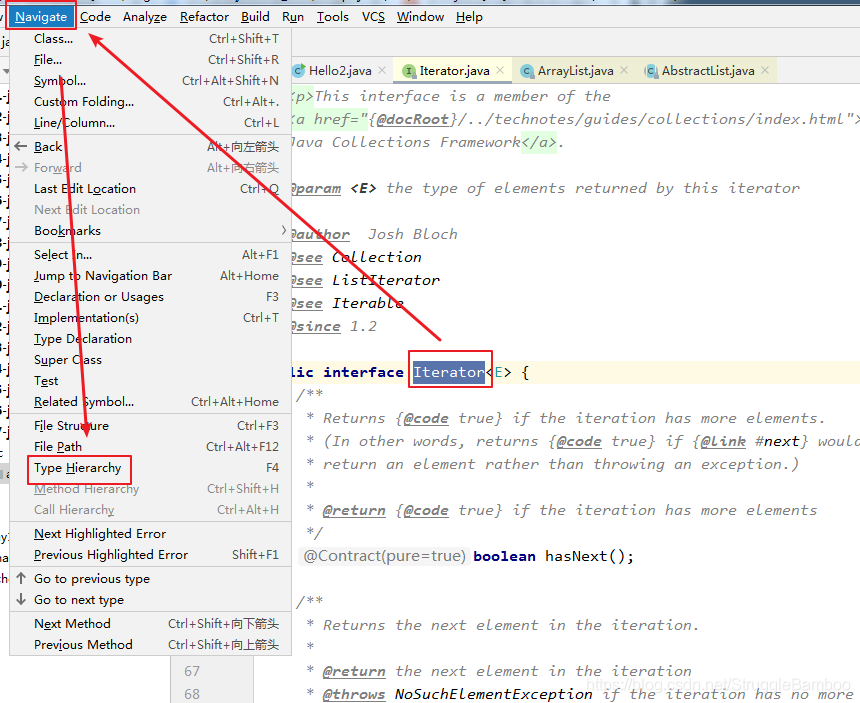Screen dimensions: 860x703
Task: Open the Analyze menu
Action: [145, 17]
